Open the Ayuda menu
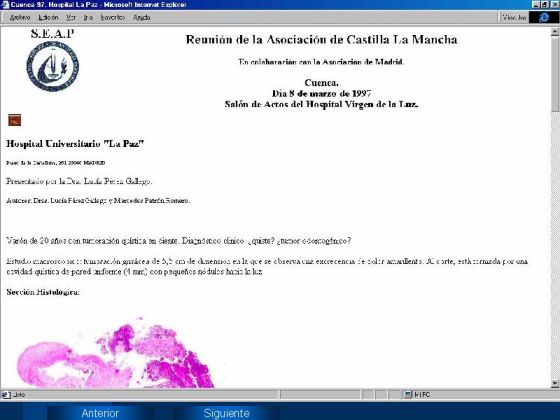The width and height of the screenshot is (560, 420). [142, 18]
